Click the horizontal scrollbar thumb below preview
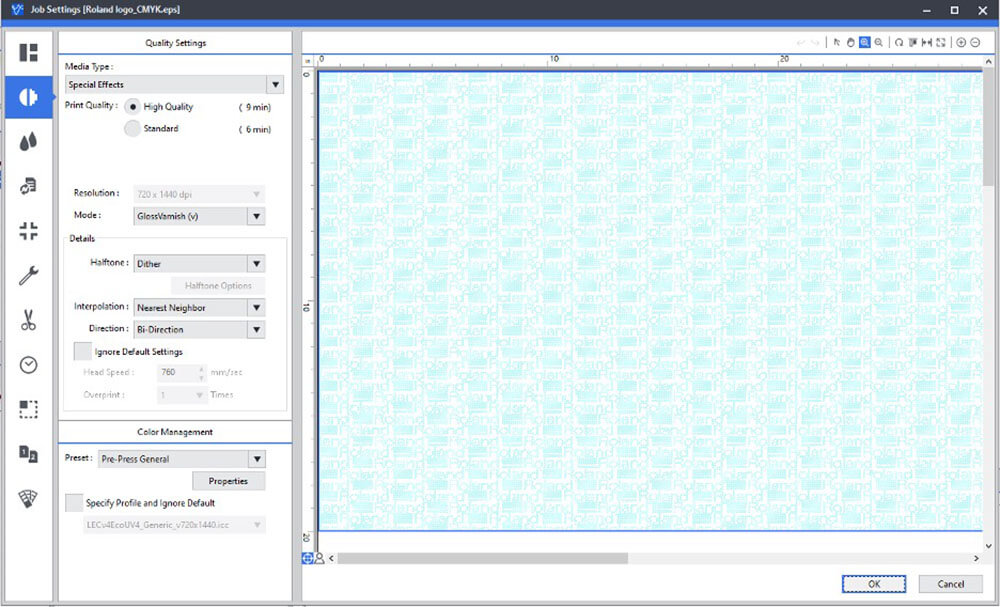 [483, 559]
